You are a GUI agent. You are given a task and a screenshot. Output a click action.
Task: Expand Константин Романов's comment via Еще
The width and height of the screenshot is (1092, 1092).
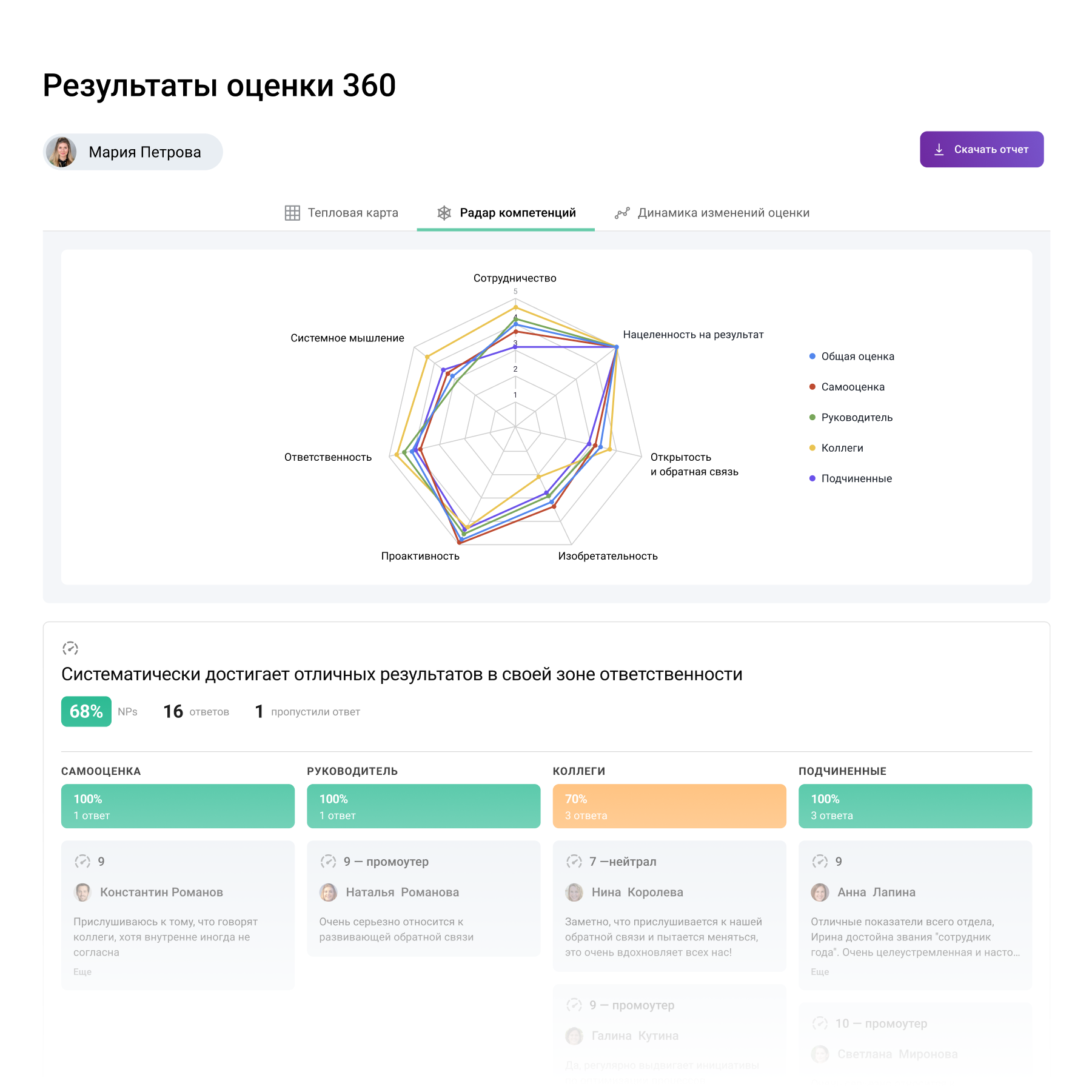[x=81, y=971]
